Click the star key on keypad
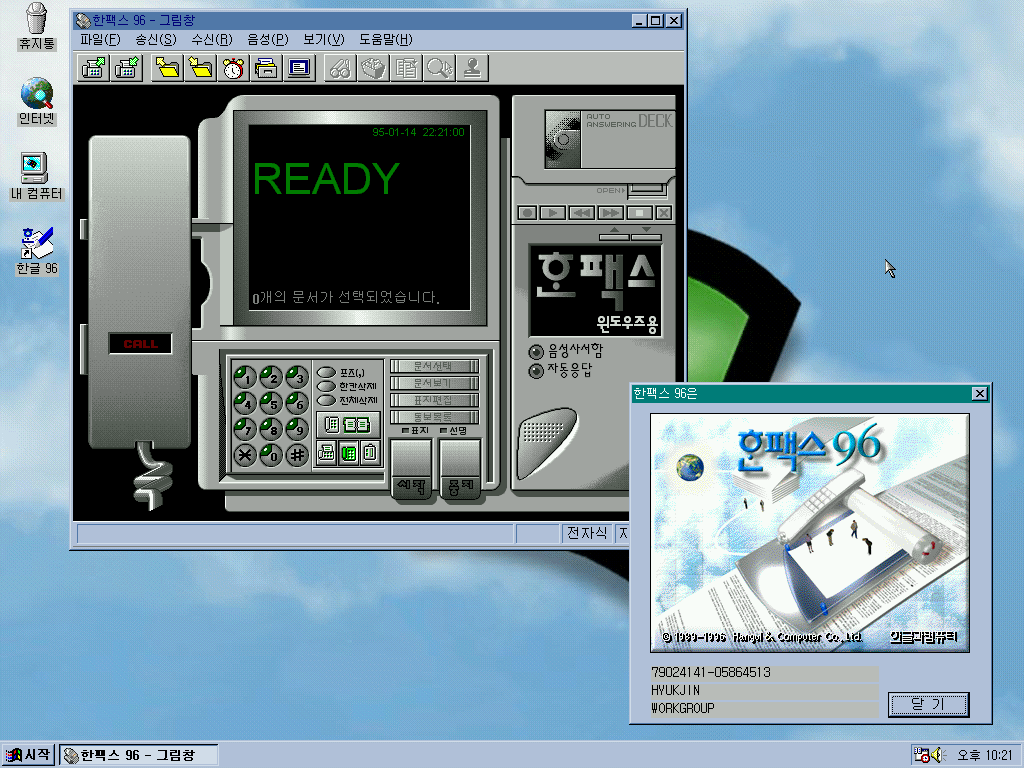This screenshot has height=768, width=1024. point(245,455)
